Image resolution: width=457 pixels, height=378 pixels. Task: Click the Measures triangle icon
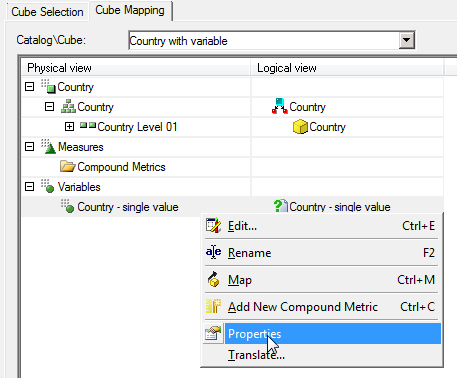48,146
